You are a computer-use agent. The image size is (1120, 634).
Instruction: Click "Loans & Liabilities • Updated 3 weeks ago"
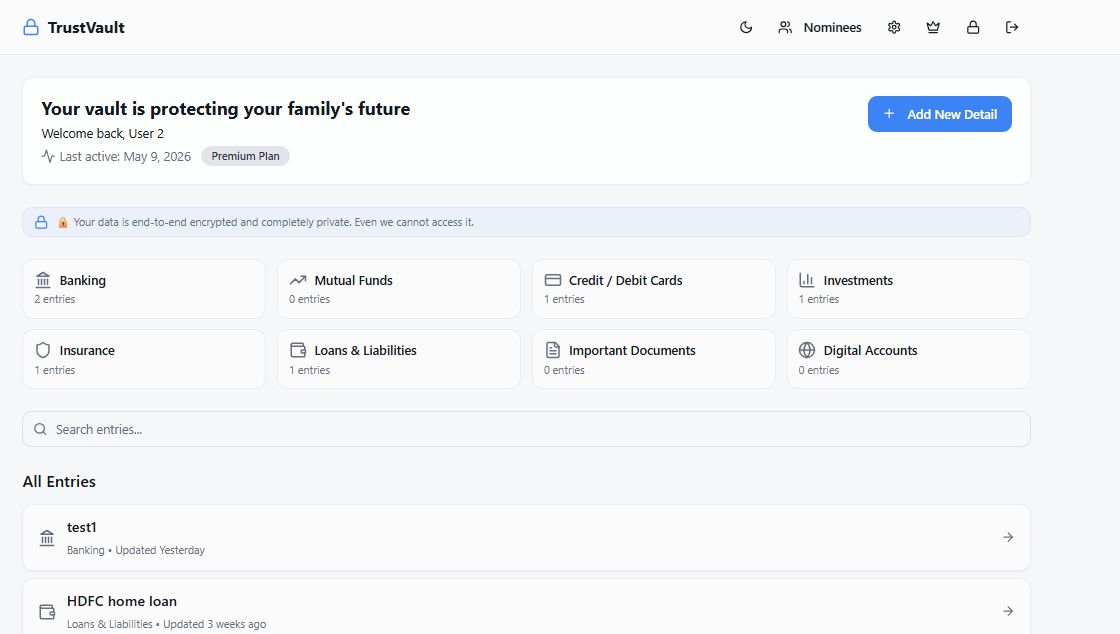click(166, 624)
